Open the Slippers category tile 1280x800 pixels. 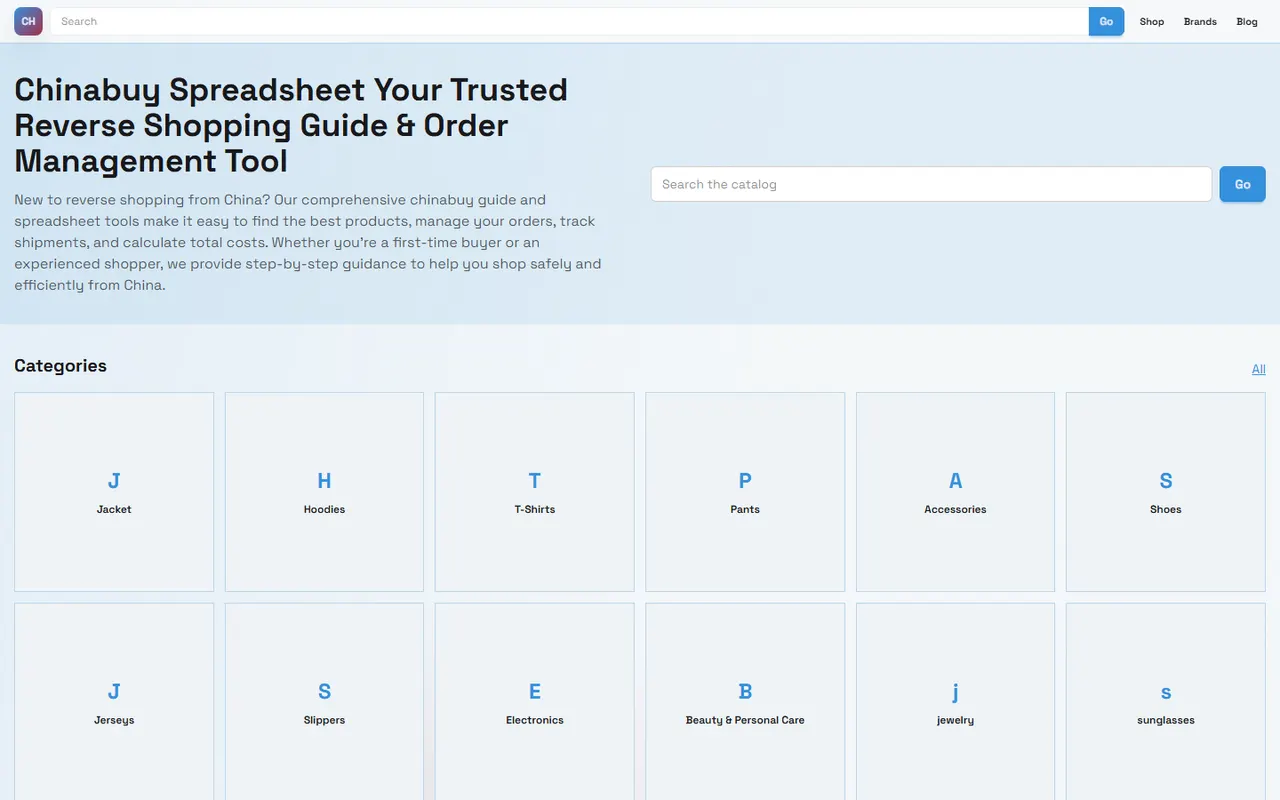[324, 701]
